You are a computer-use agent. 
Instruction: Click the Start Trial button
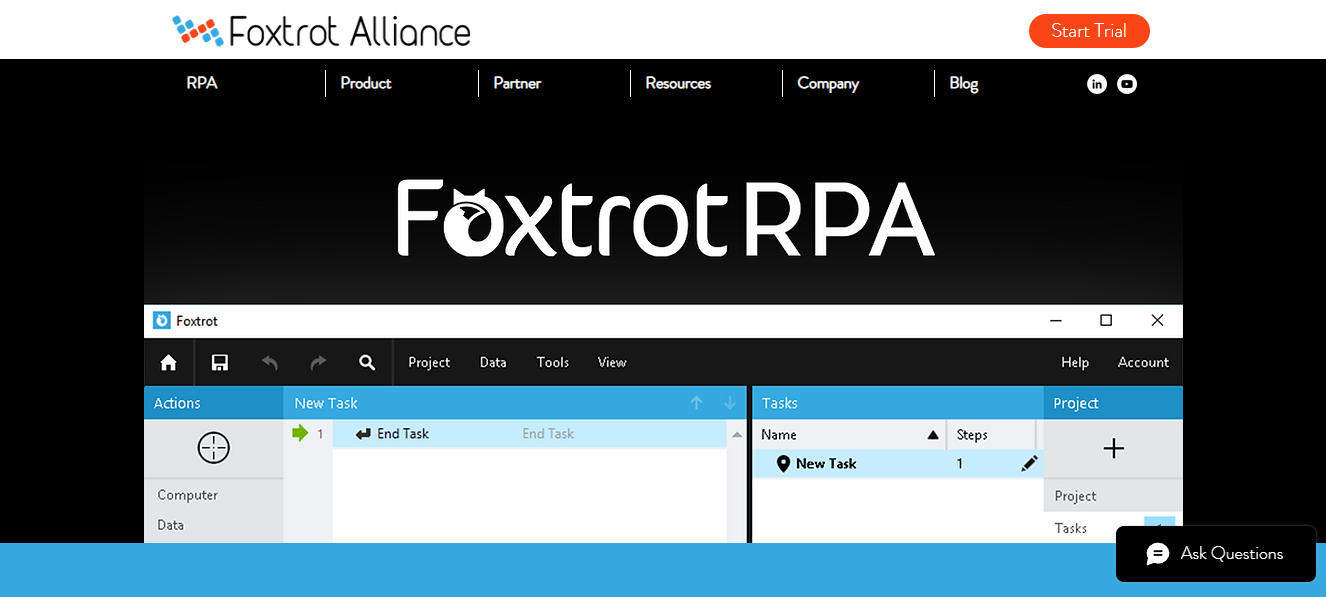pos(1089,31)
